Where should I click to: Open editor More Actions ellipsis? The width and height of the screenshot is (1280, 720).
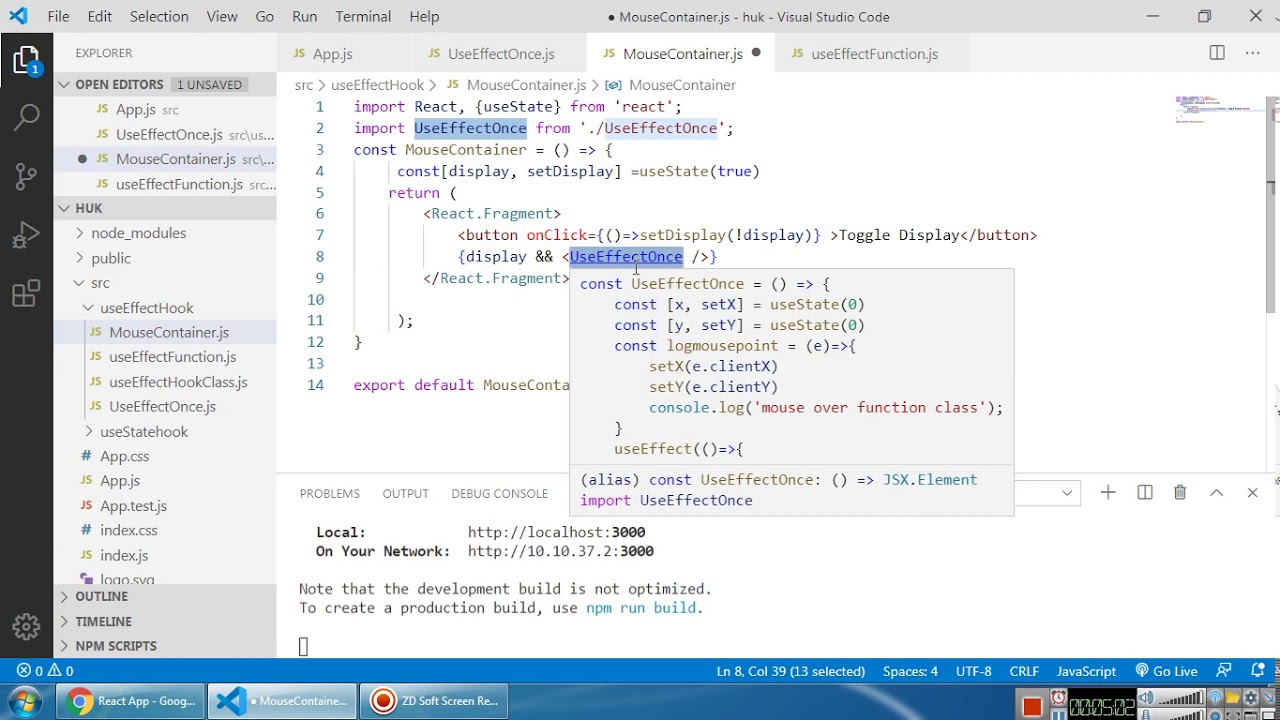click(1252, 53)
